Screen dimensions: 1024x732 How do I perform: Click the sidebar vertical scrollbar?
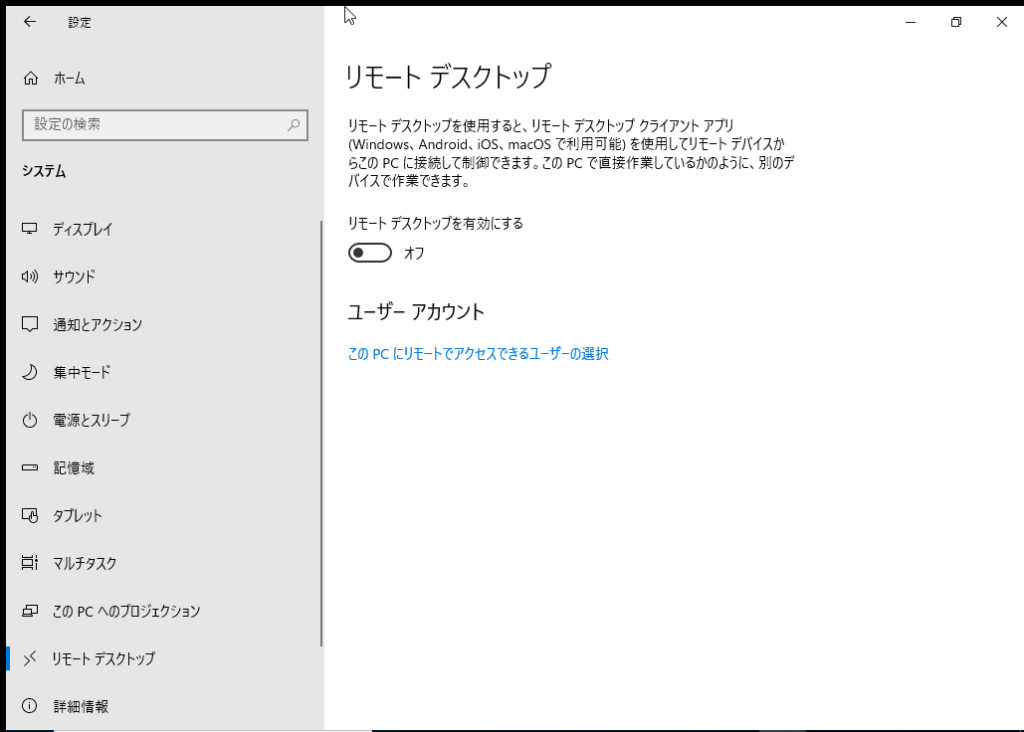coord(321,430)
